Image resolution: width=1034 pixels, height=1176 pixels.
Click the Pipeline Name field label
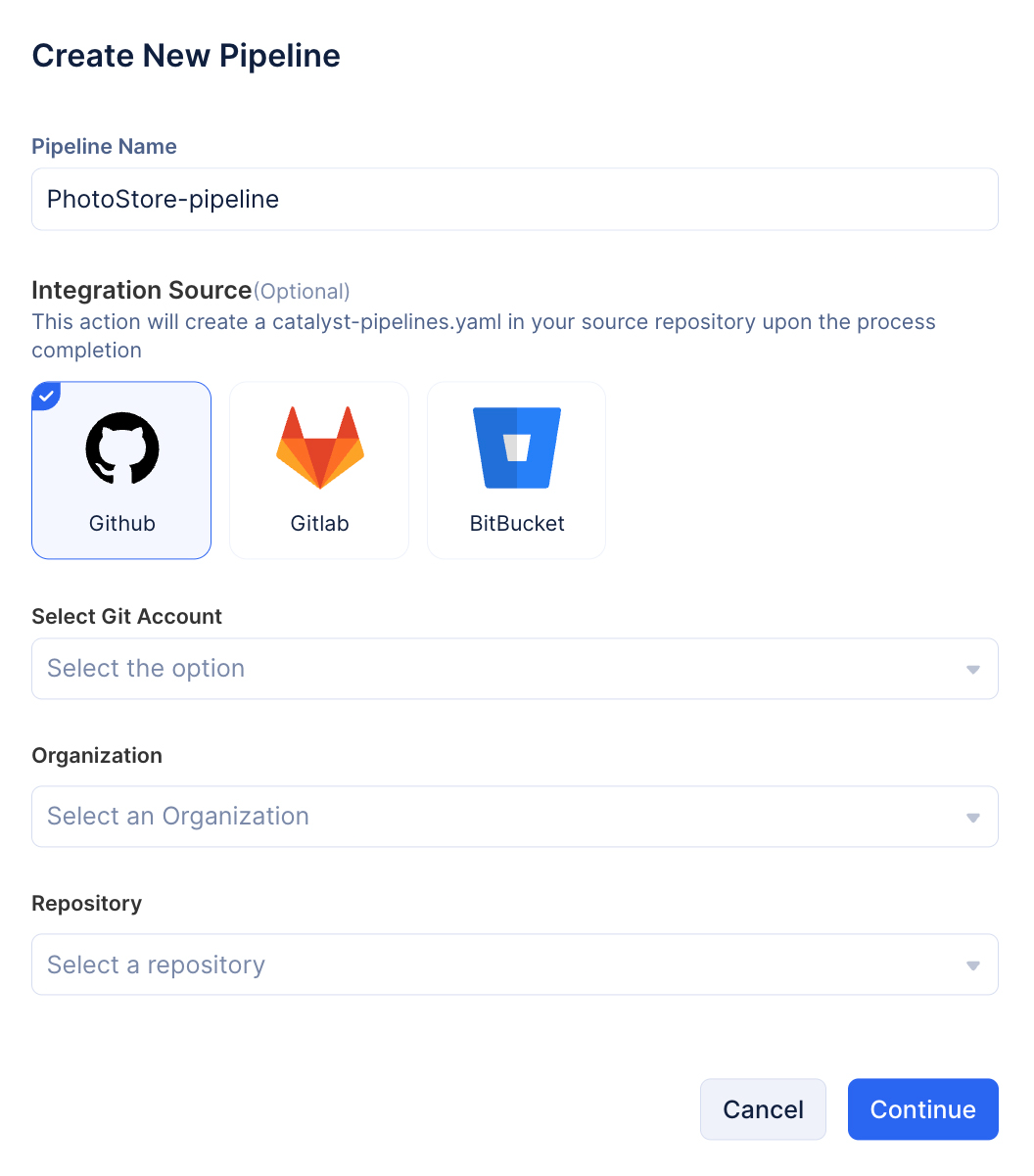click(105, 147)
